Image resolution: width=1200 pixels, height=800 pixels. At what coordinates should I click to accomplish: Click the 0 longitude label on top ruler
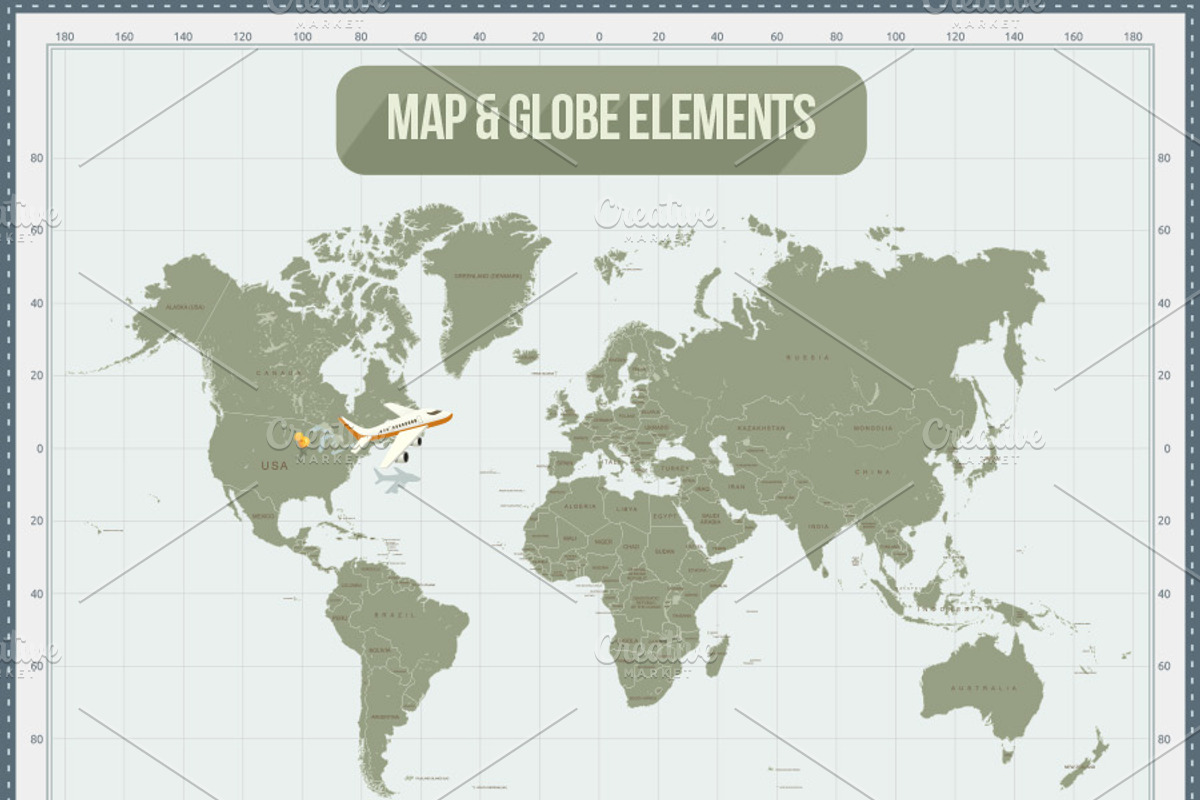click(599, 37)
